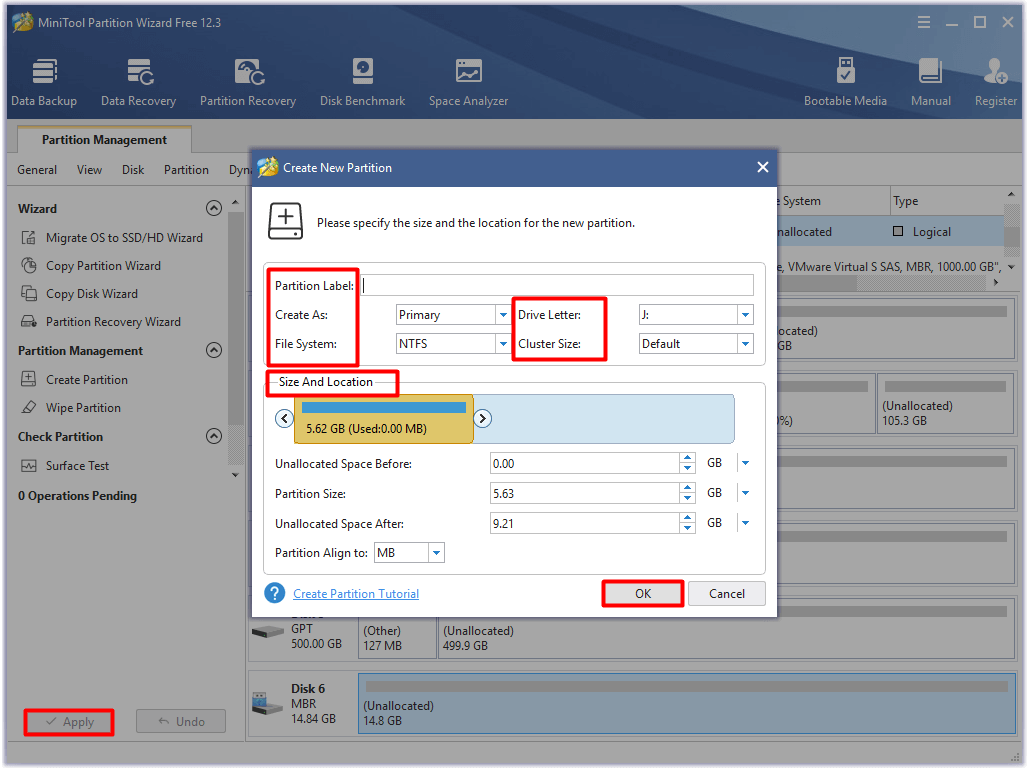Open the Cluster Size dropdown
Viewport: 1028px width, 768px height.
[745, 344]
